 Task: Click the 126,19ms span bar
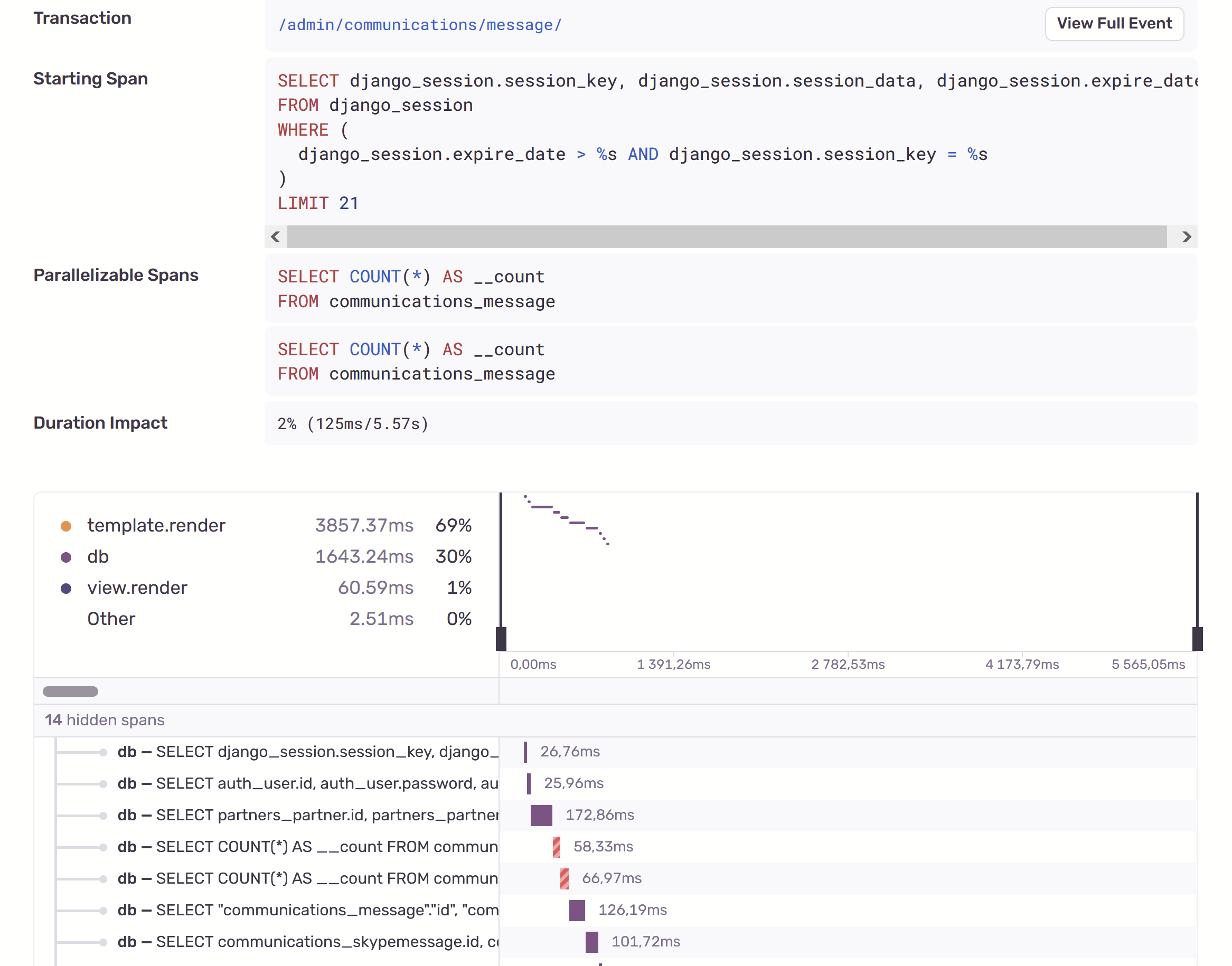click(577, 910)
